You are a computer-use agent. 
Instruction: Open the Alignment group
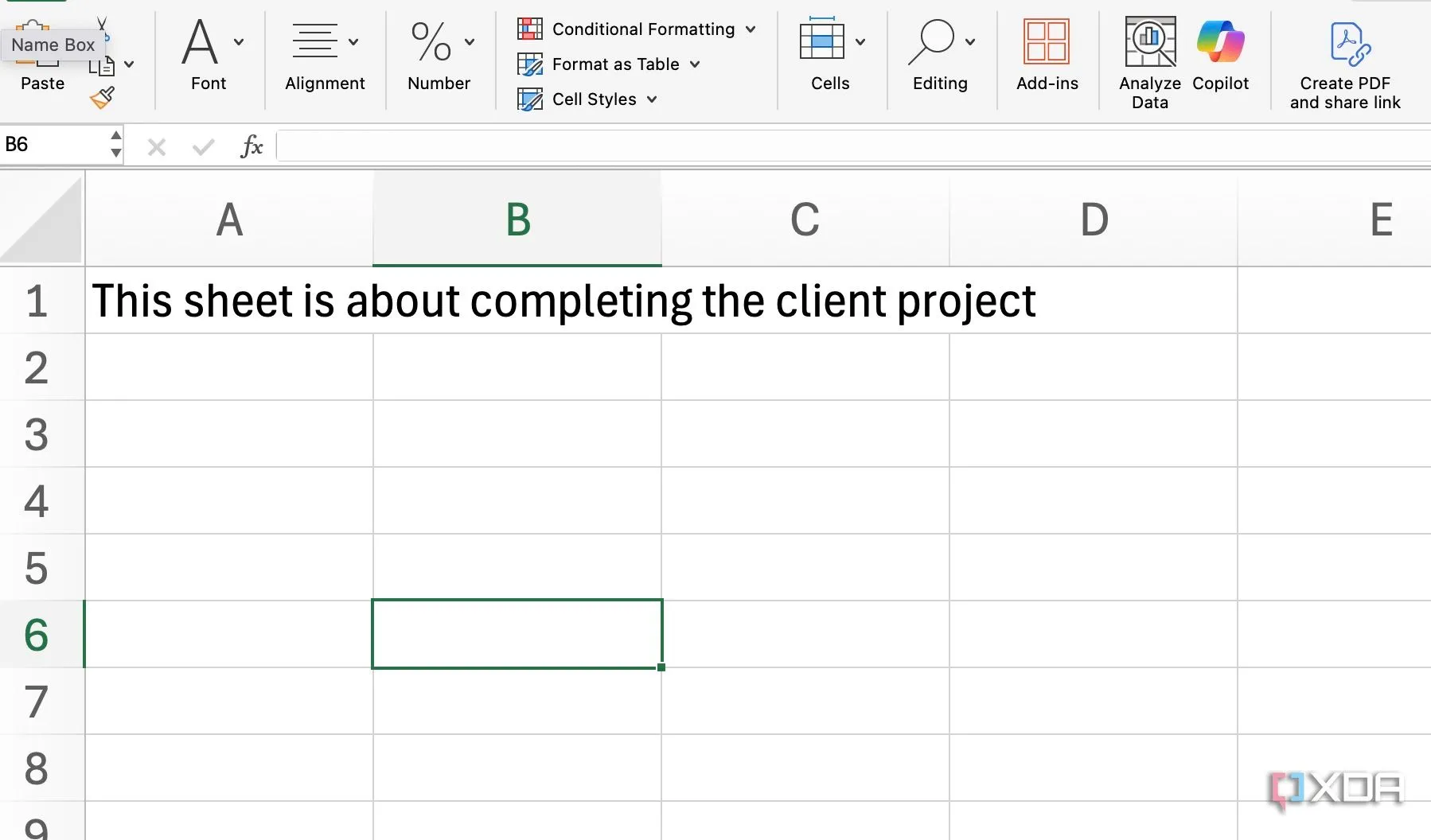point(325,55)
